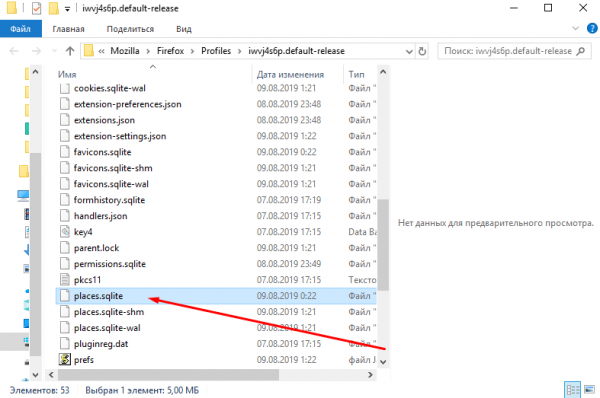Viewport: 600px width, 398px height.
Task: Sort by the Тип column header
Action: [x=356, y=74]
